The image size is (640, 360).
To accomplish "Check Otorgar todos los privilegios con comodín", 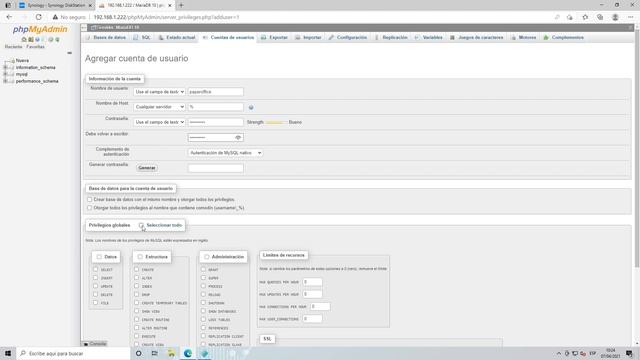I will [89, 208].
